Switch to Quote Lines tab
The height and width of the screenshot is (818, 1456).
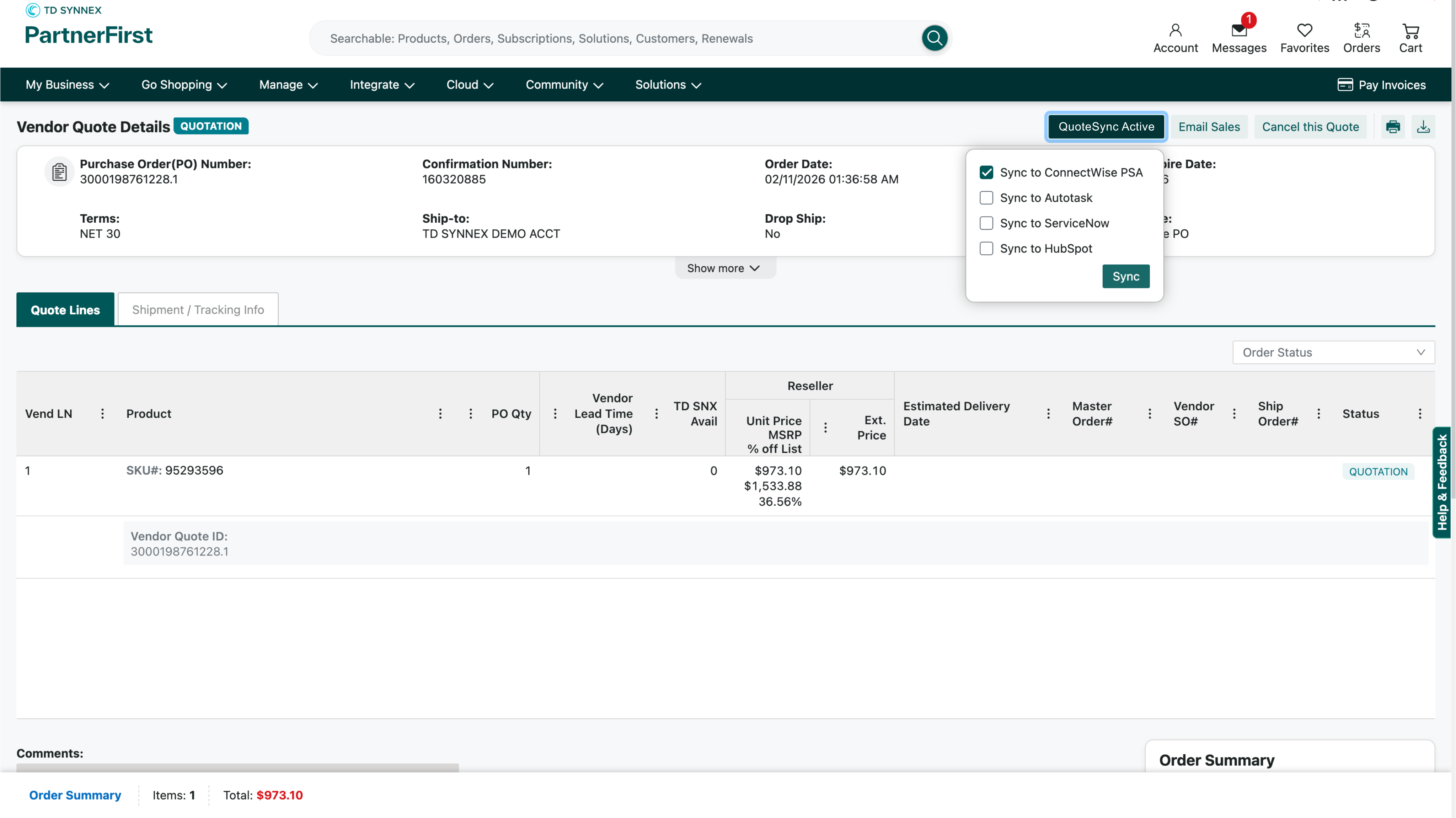pos(65,309)
